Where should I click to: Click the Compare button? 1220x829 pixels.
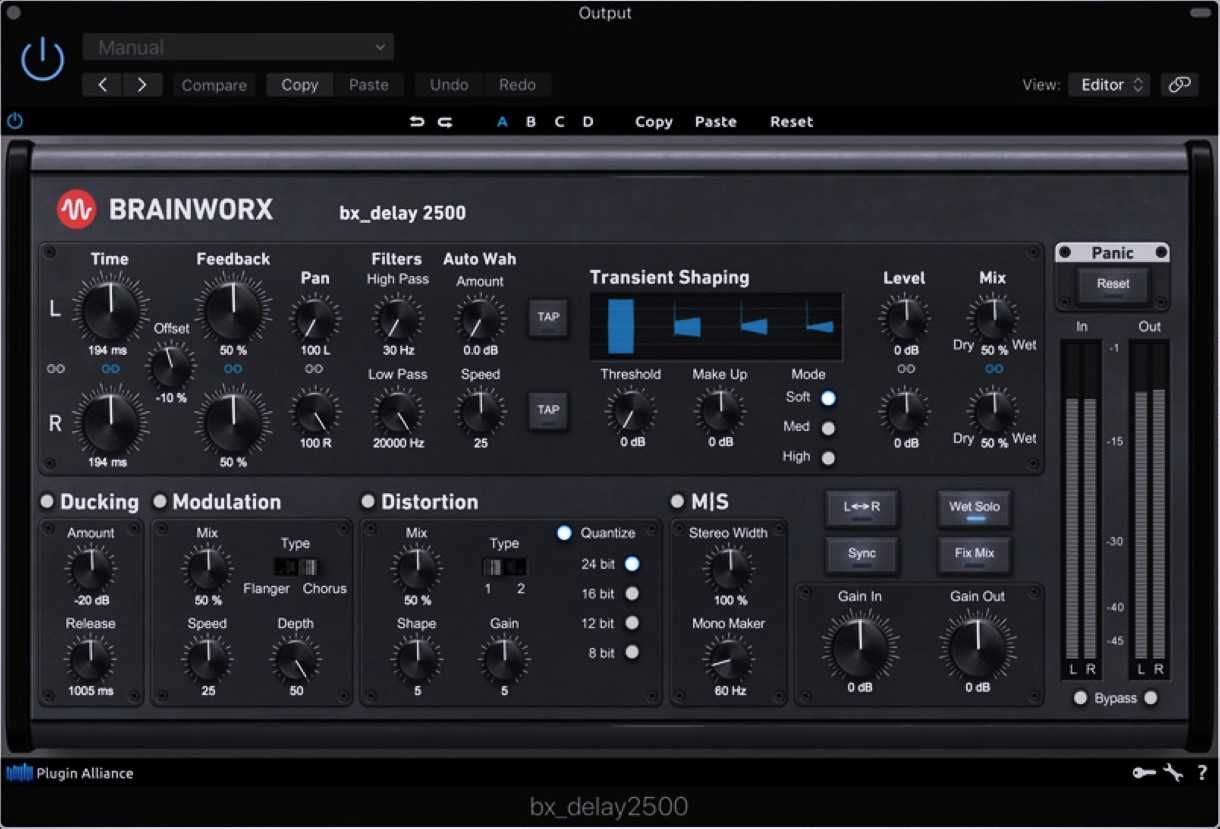pyautogui.click(x=214, y=85)
